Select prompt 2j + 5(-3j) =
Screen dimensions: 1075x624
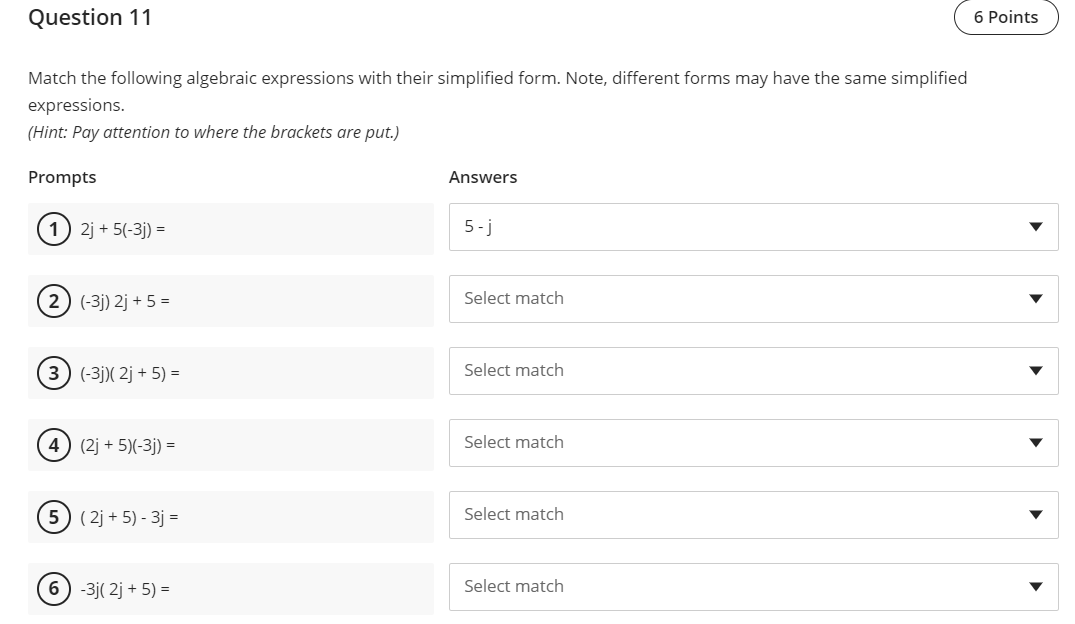122,230
